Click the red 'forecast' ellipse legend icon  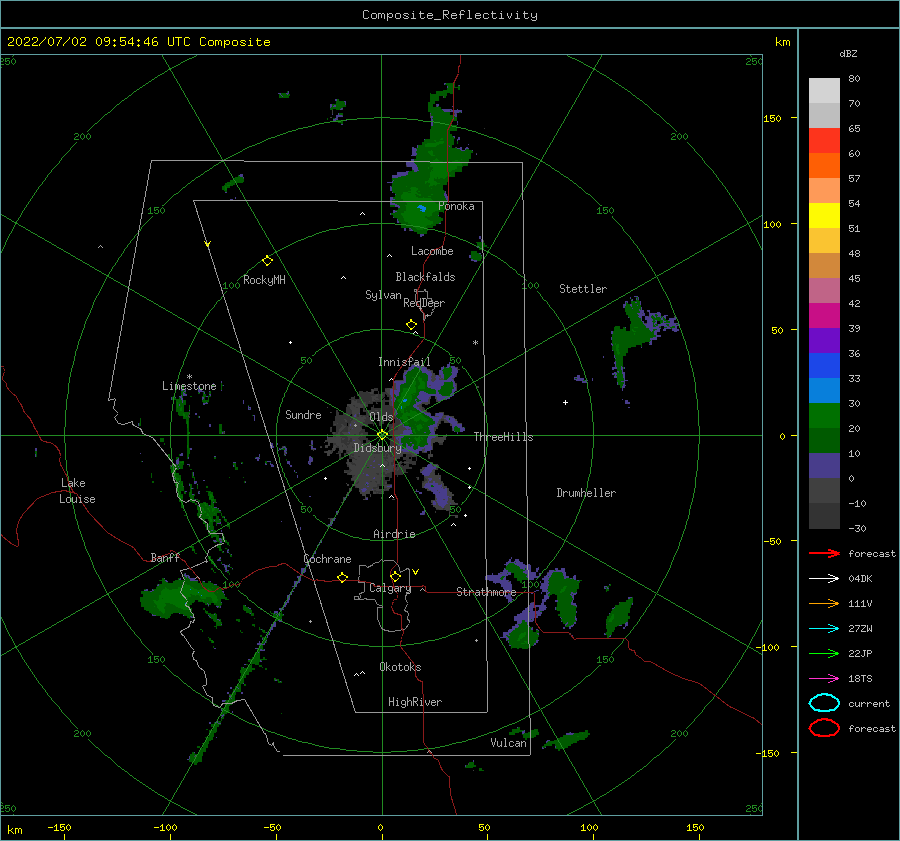pos(824,728)
